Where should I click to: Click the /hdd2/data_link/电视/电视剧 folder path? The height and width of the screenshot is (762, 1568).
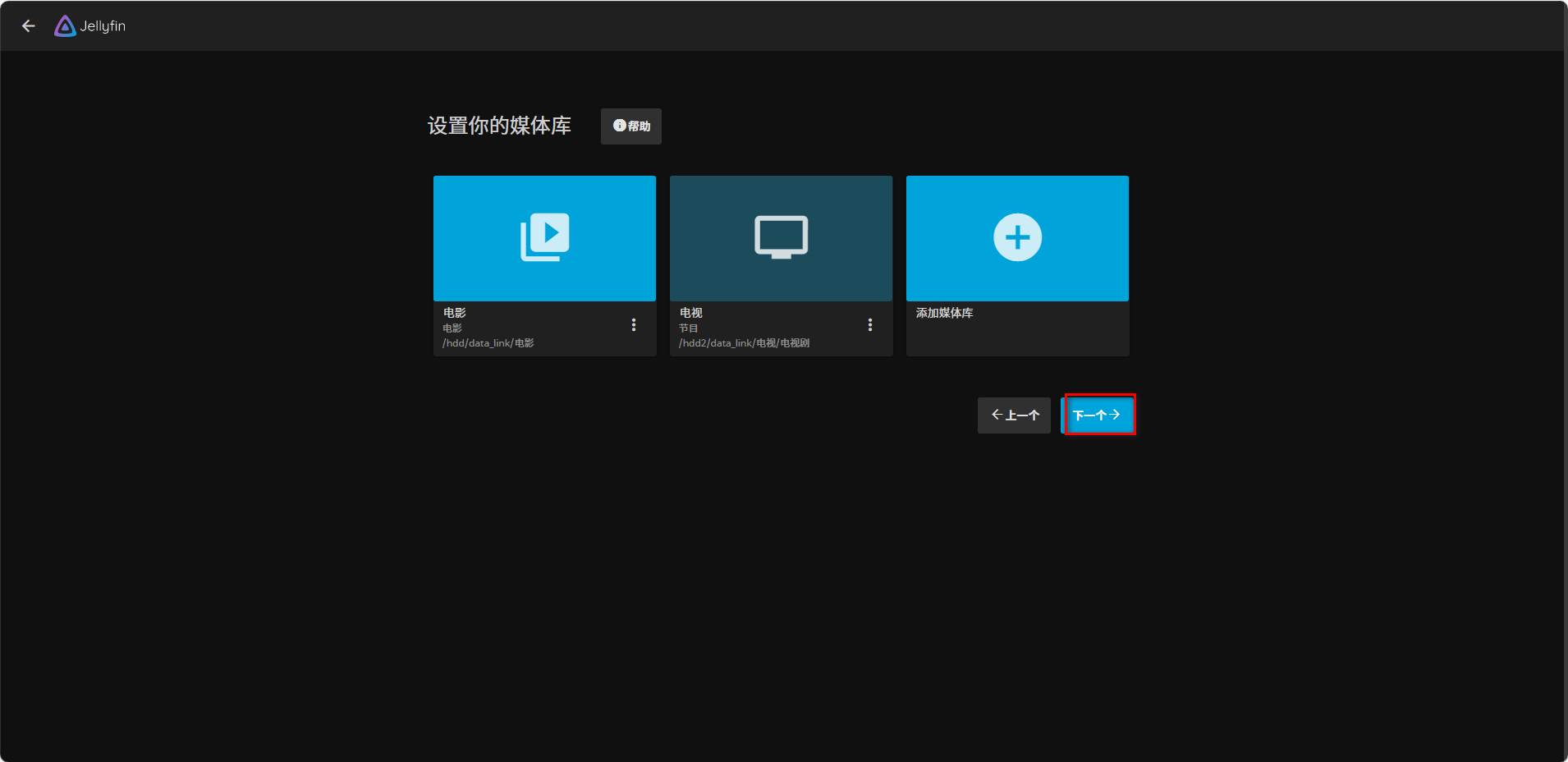coord(744,343)
